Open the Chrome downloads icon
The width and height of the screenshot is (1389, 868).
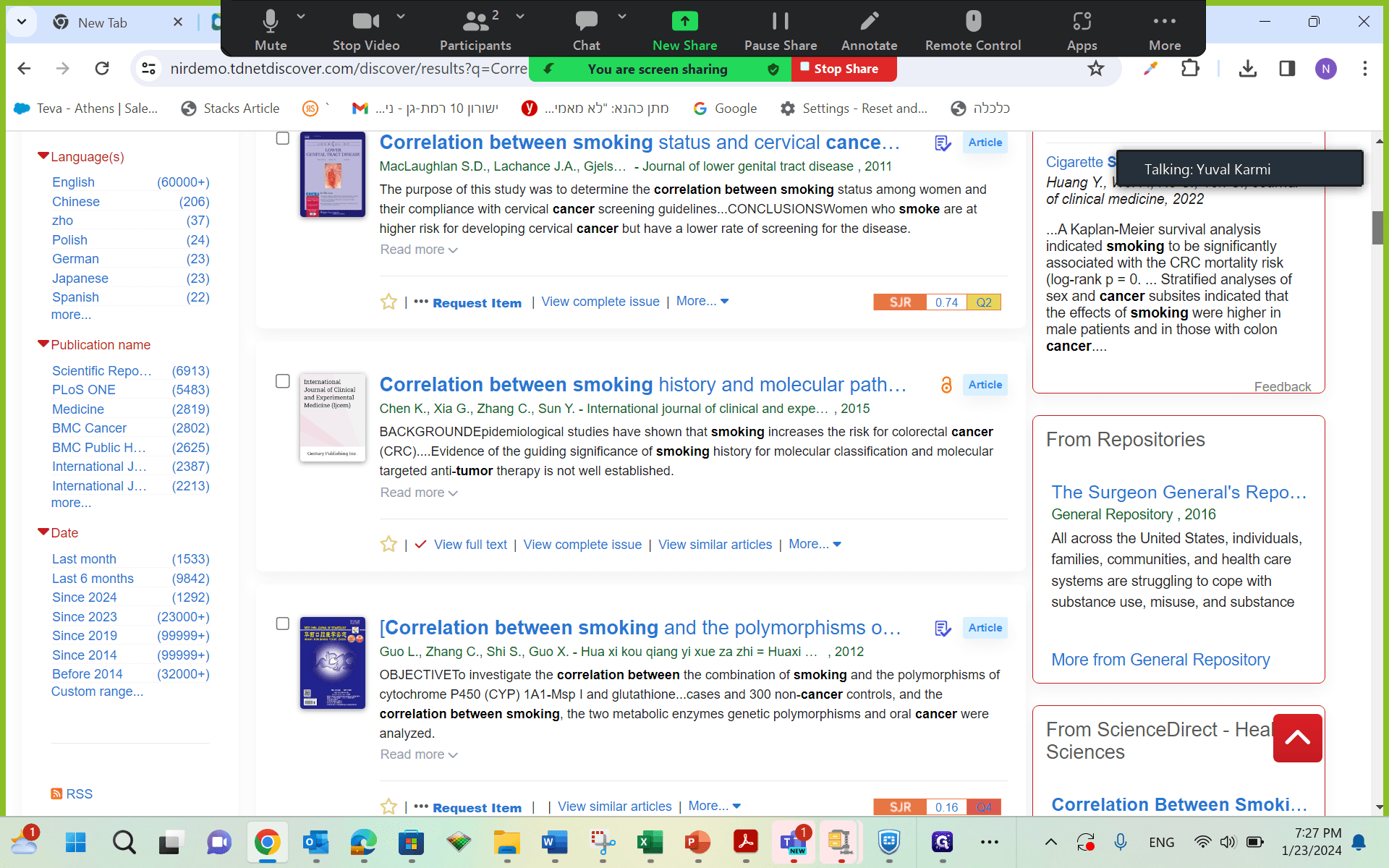click(1247, 69)
